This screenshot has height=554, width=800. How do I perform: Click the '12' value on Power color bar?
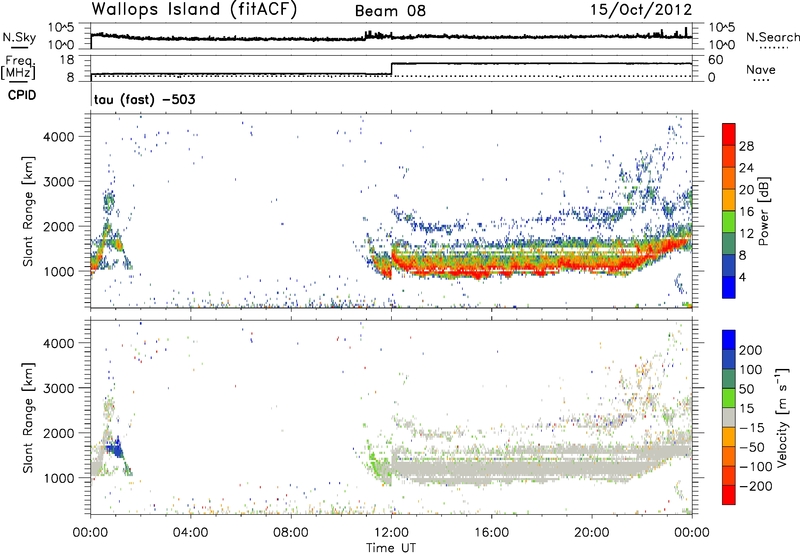(746, 234)
